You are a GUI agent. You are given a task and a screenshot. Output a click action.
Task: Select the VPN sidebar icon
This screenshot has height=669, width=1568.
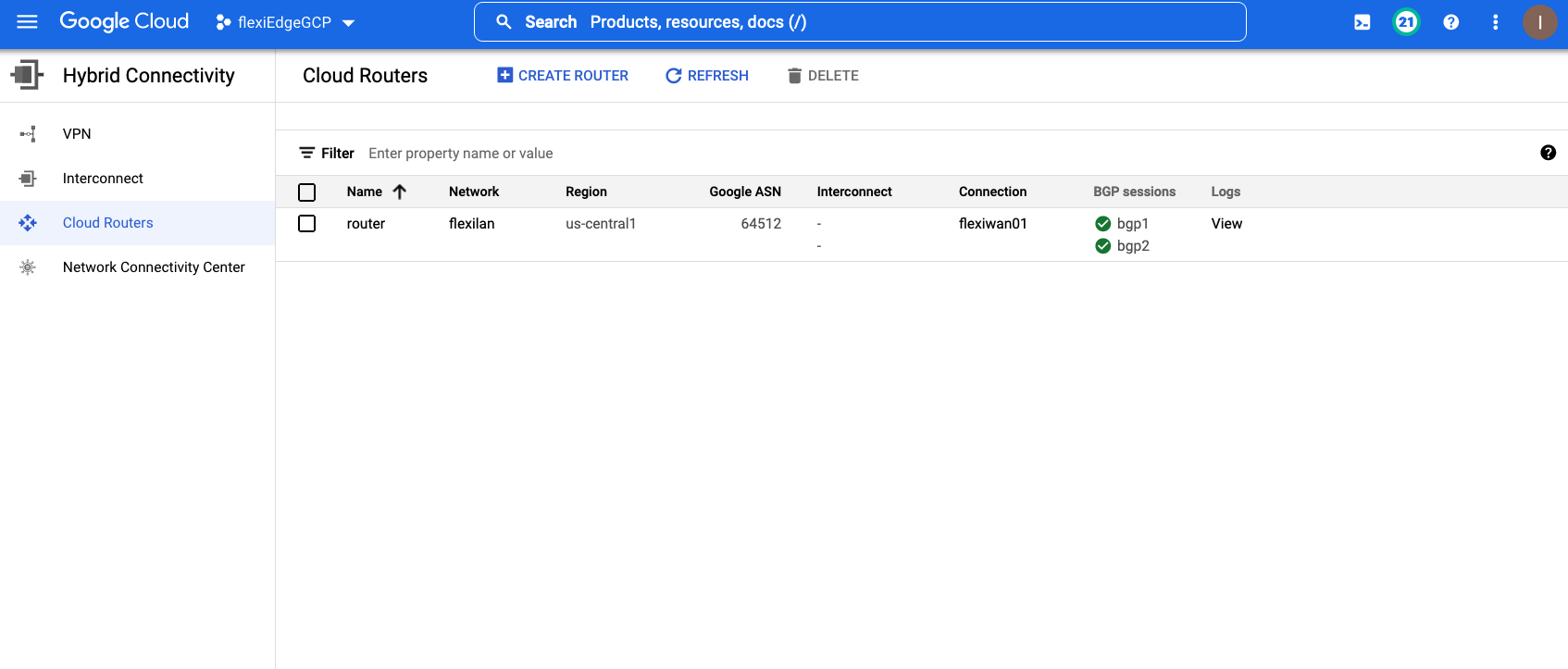pyautogui.click(x=28, y=134)
